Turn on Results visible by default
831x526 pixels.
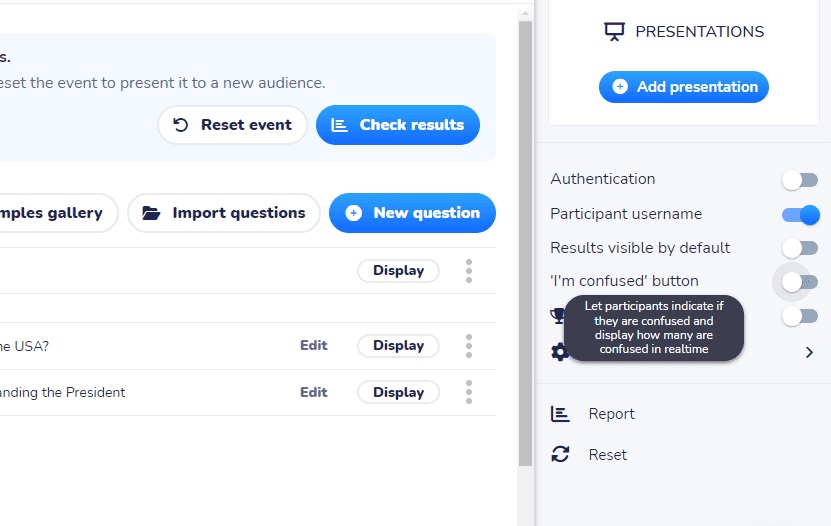tap(800, 247)
